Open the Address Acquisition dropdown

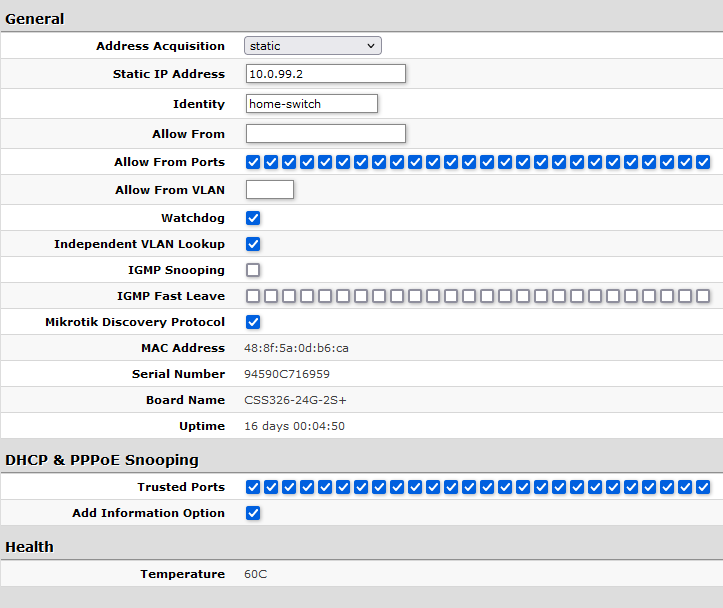[x=313, y=46]
